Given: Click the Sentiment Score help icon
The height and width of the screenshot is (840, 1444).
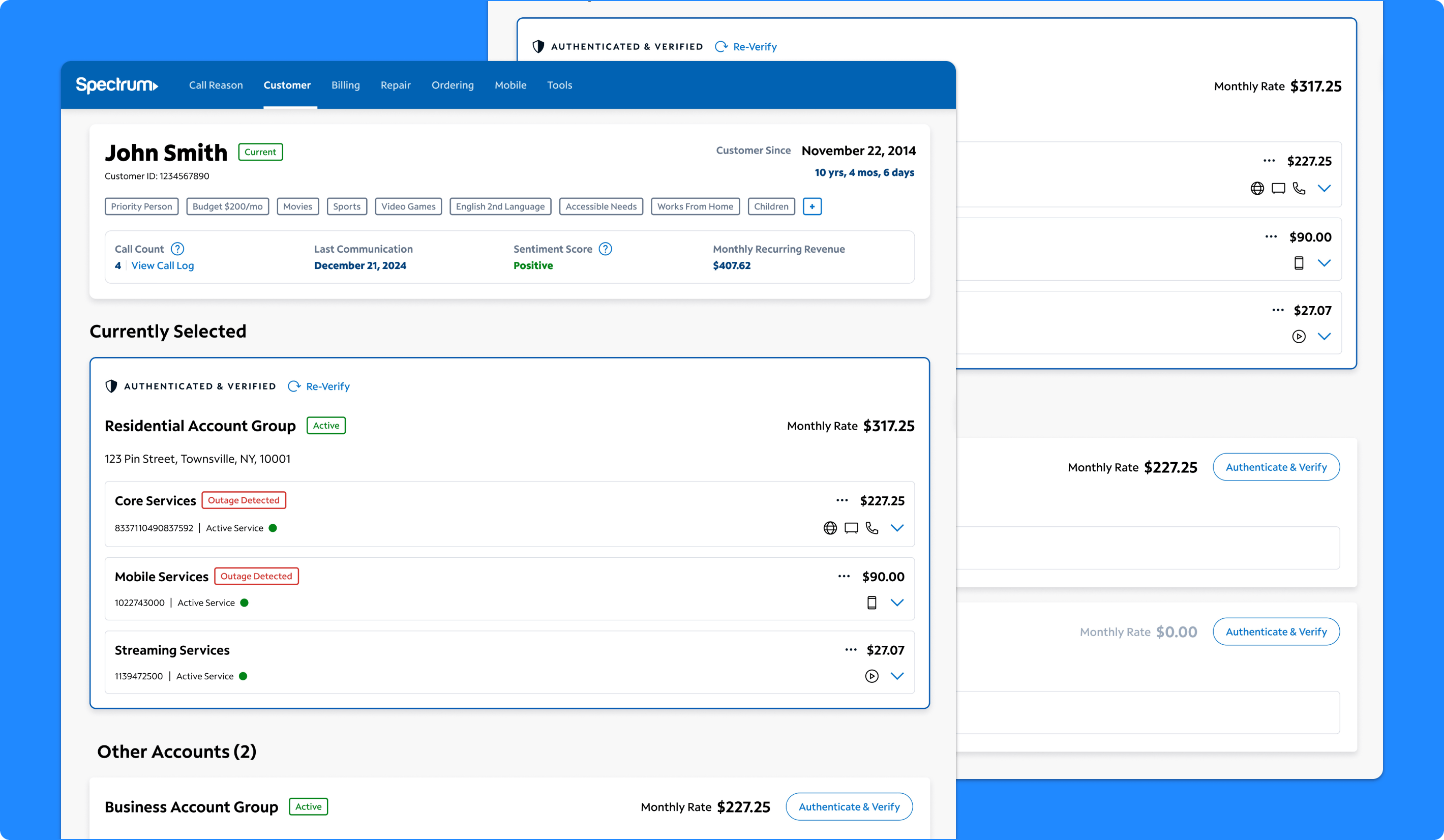Looking at the screenshot, I should point(605,249).
